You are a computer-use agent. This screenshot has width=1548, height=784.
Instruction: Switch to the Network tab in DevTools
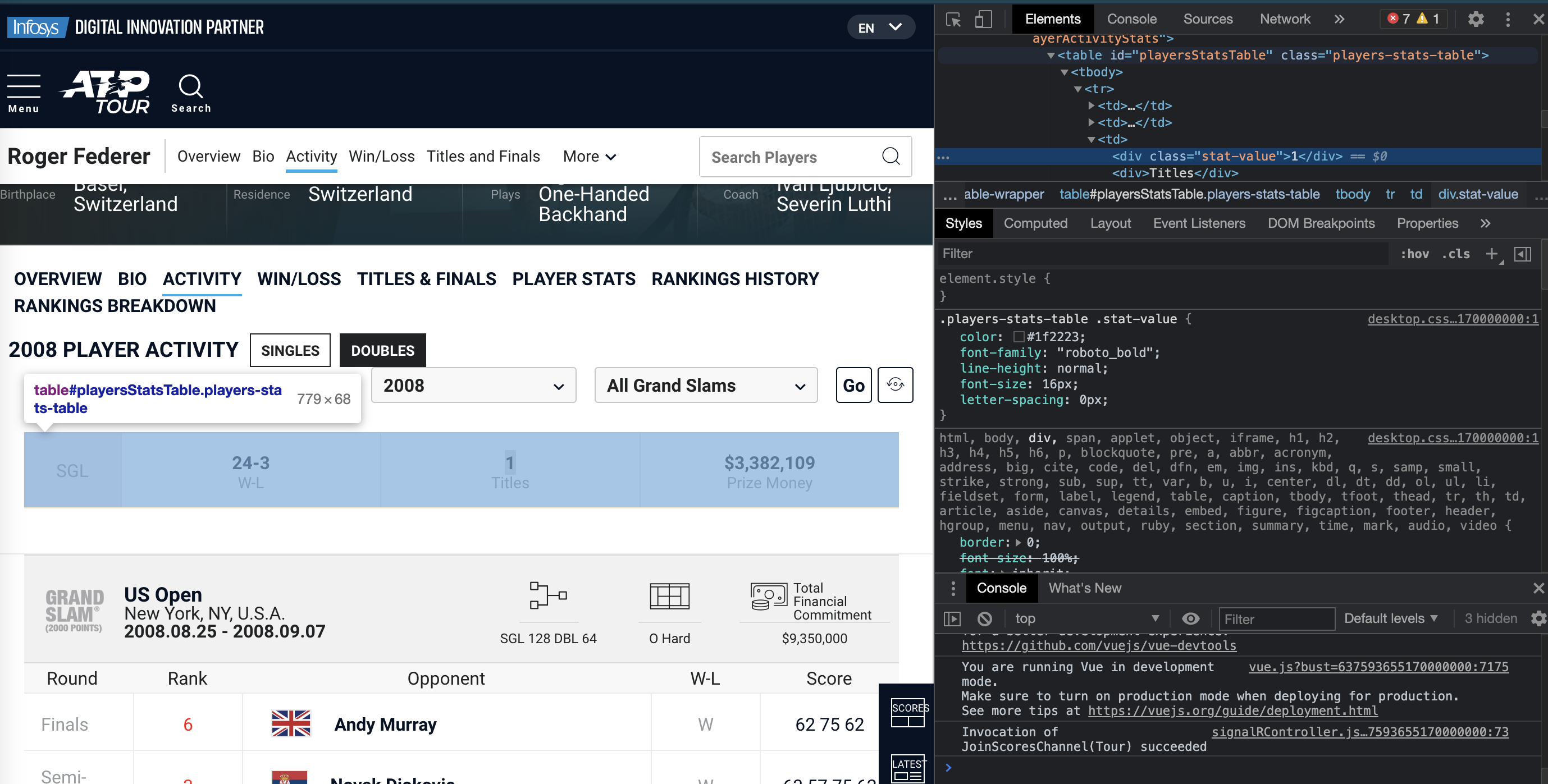(1285, 19)
